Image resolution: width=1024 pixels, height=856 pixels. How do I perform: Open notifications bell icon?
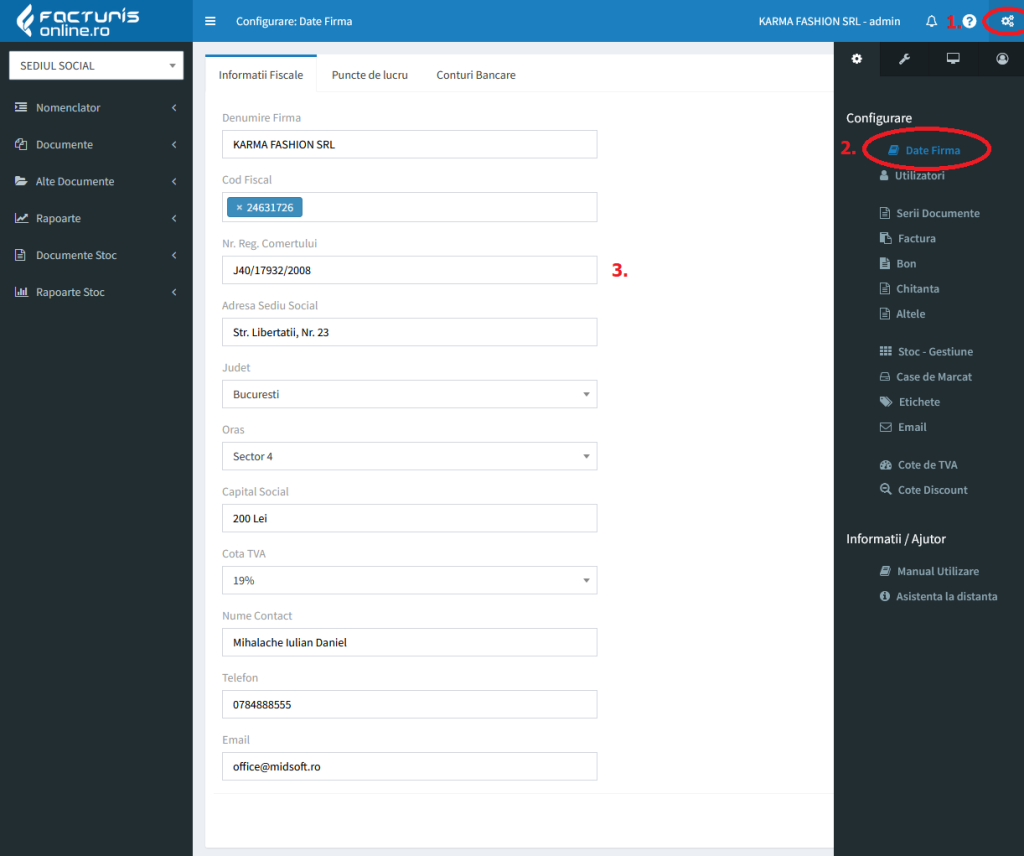tap(931, 21)
